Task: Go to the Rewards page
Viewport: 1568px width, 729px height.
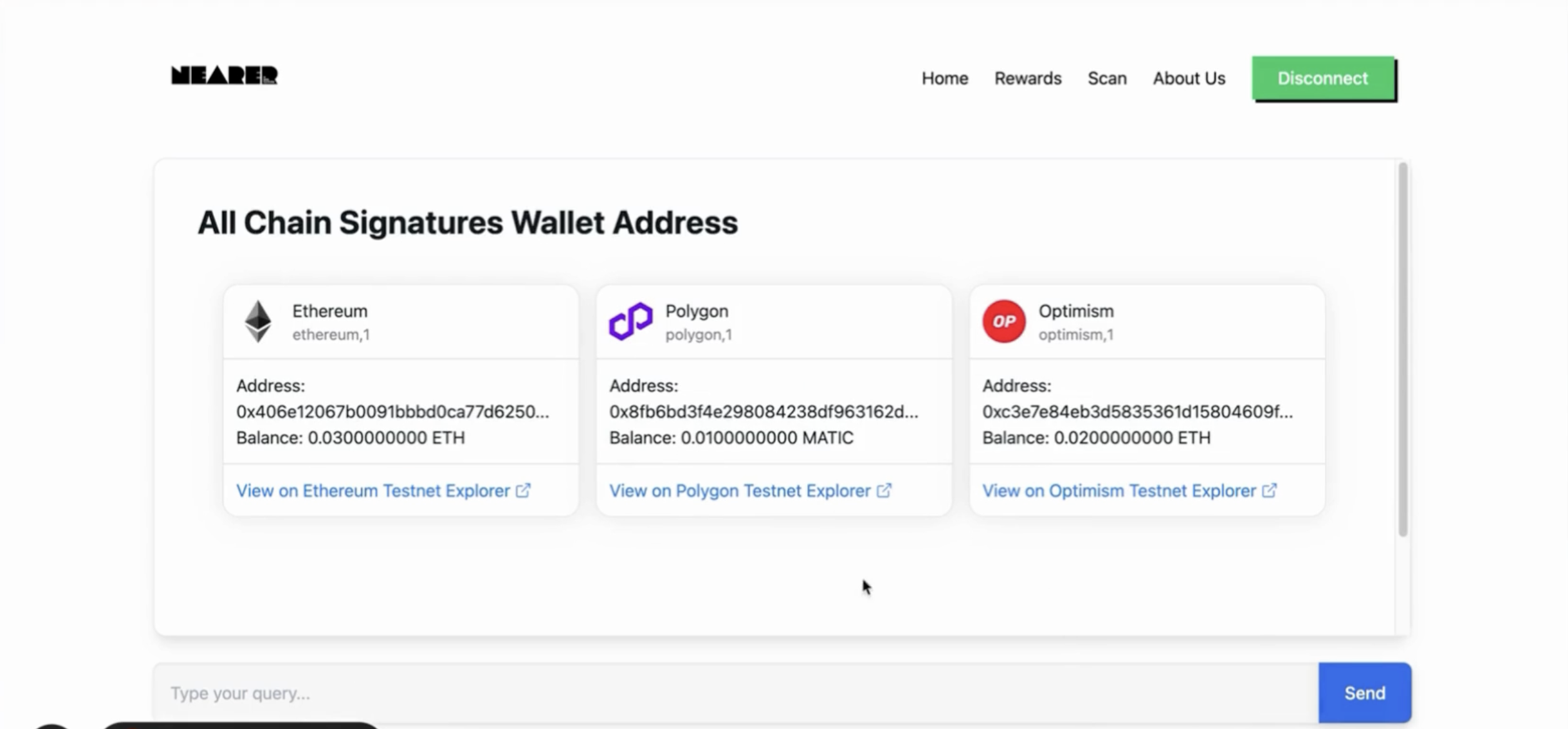Action: tap(1028, 78)
